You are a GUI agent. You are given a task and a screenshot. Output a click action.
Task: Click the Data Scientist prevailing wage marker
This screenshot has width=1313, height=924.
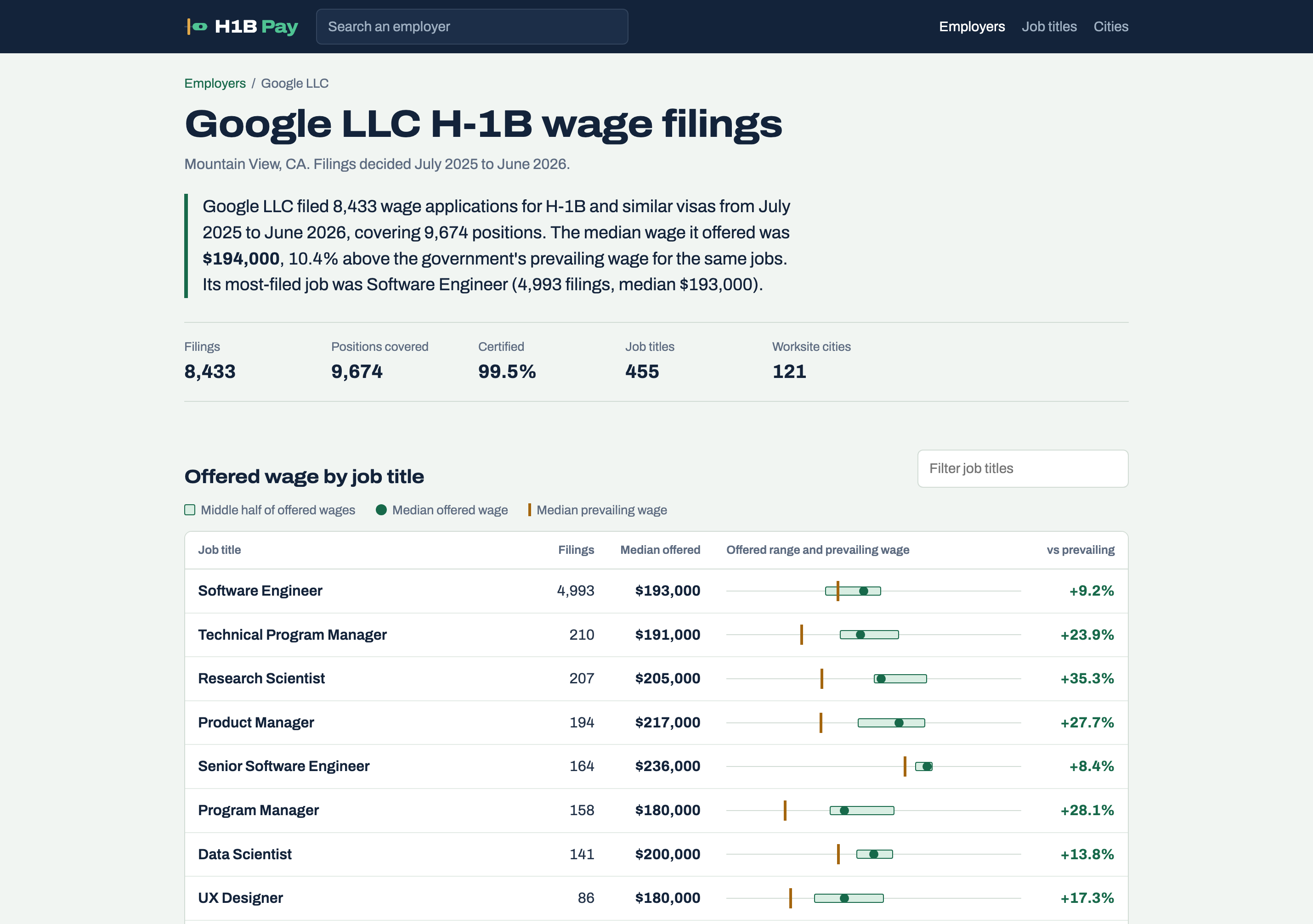[x=838, y=854]
